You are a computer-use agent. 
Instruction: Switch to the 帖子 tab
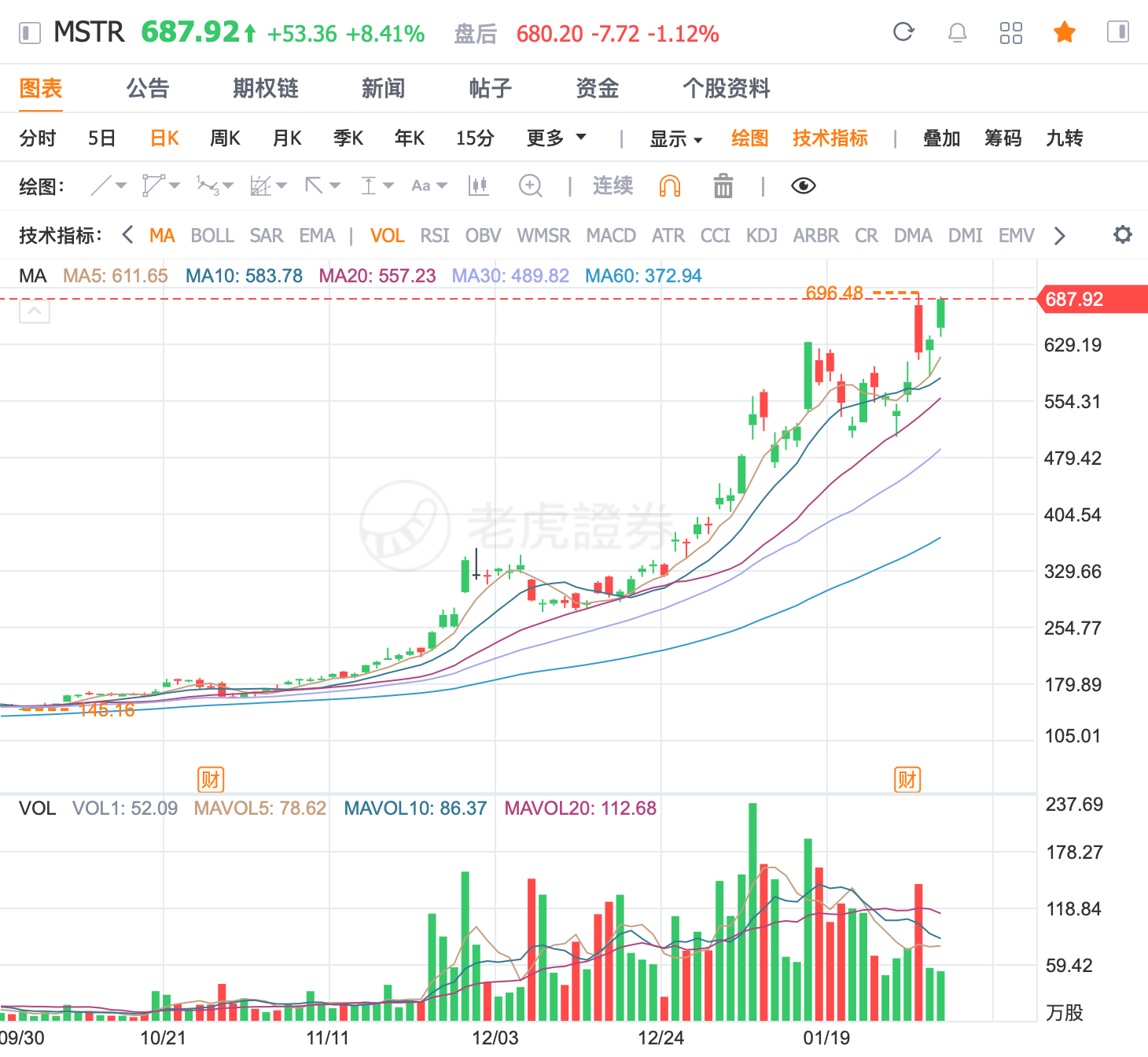point(491,88)
